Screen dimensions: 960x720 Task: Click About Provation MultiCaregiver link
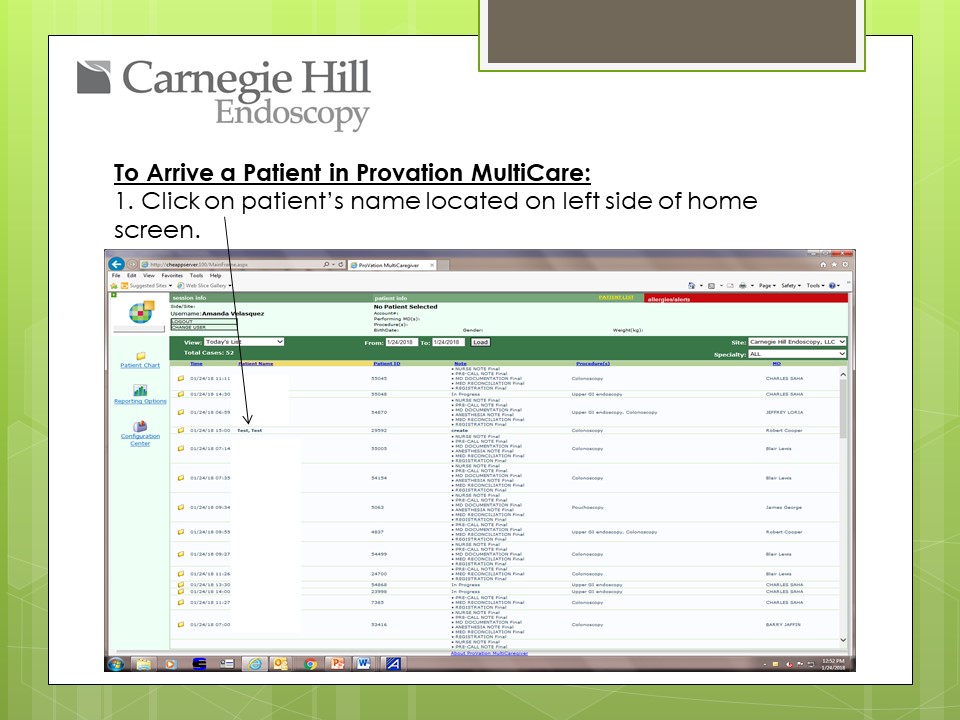coord(489,653)
